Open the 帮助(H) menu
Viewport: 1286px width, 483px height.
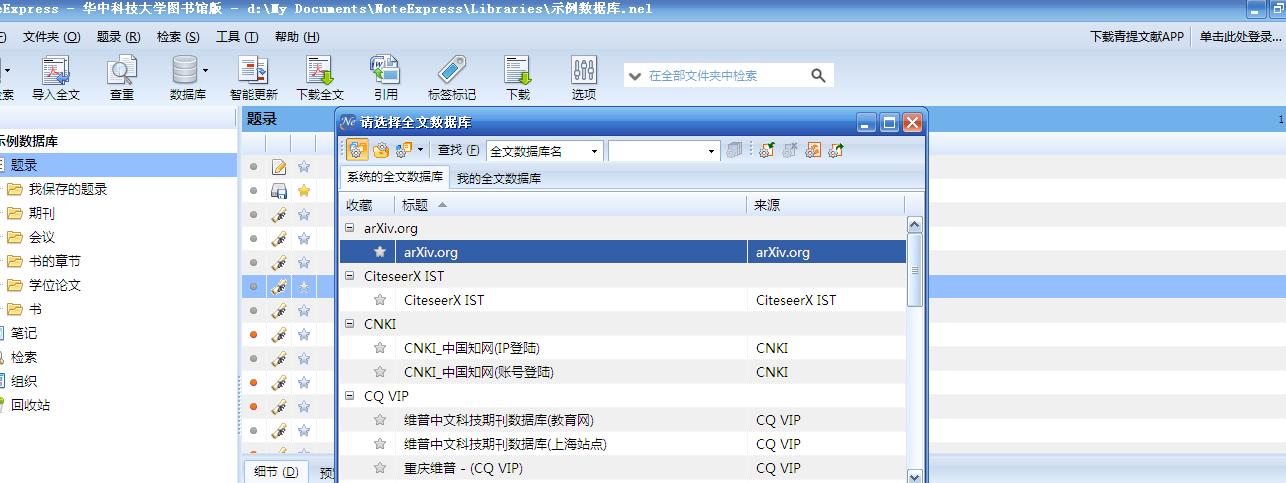[x=296, y=37]
